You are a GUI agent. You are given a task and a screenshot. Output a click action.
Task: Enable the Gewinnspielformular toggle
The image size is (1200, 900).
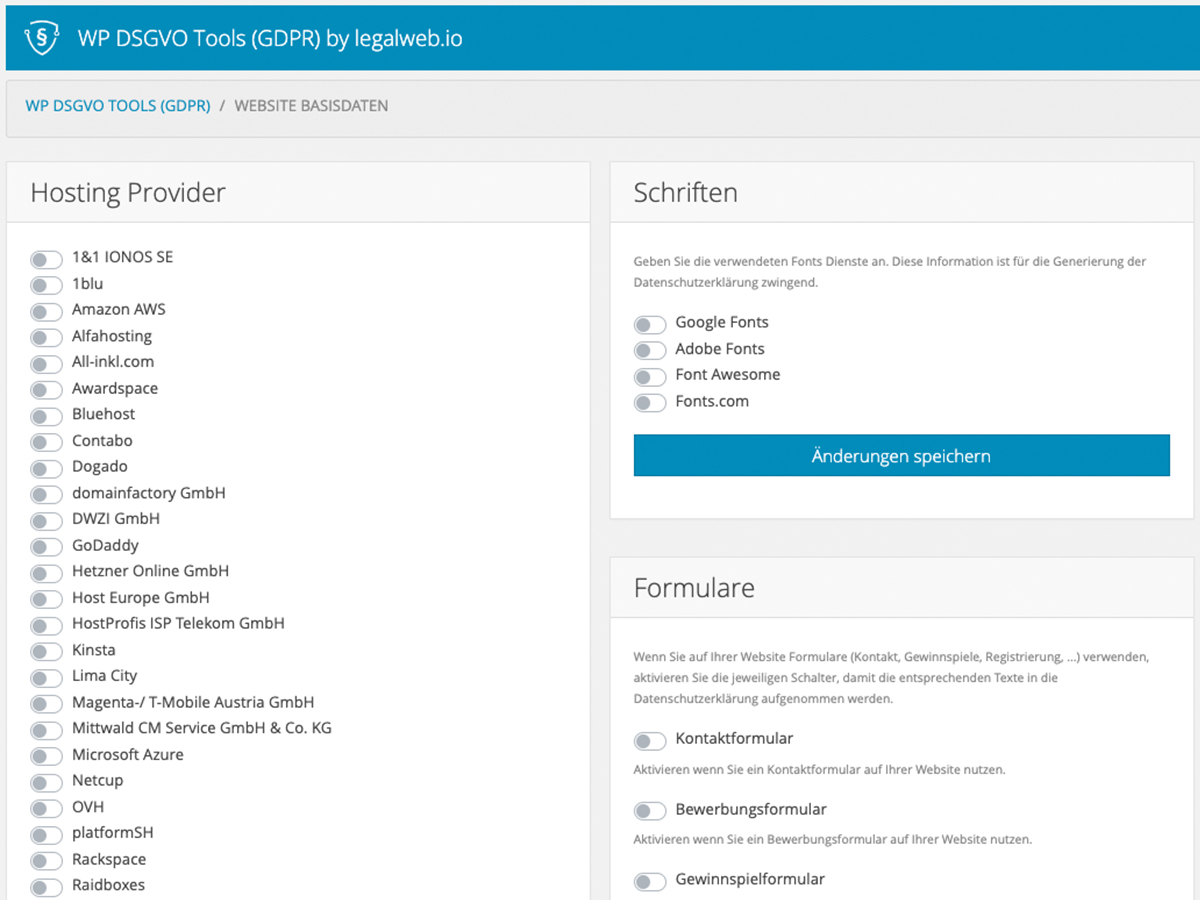650,881
